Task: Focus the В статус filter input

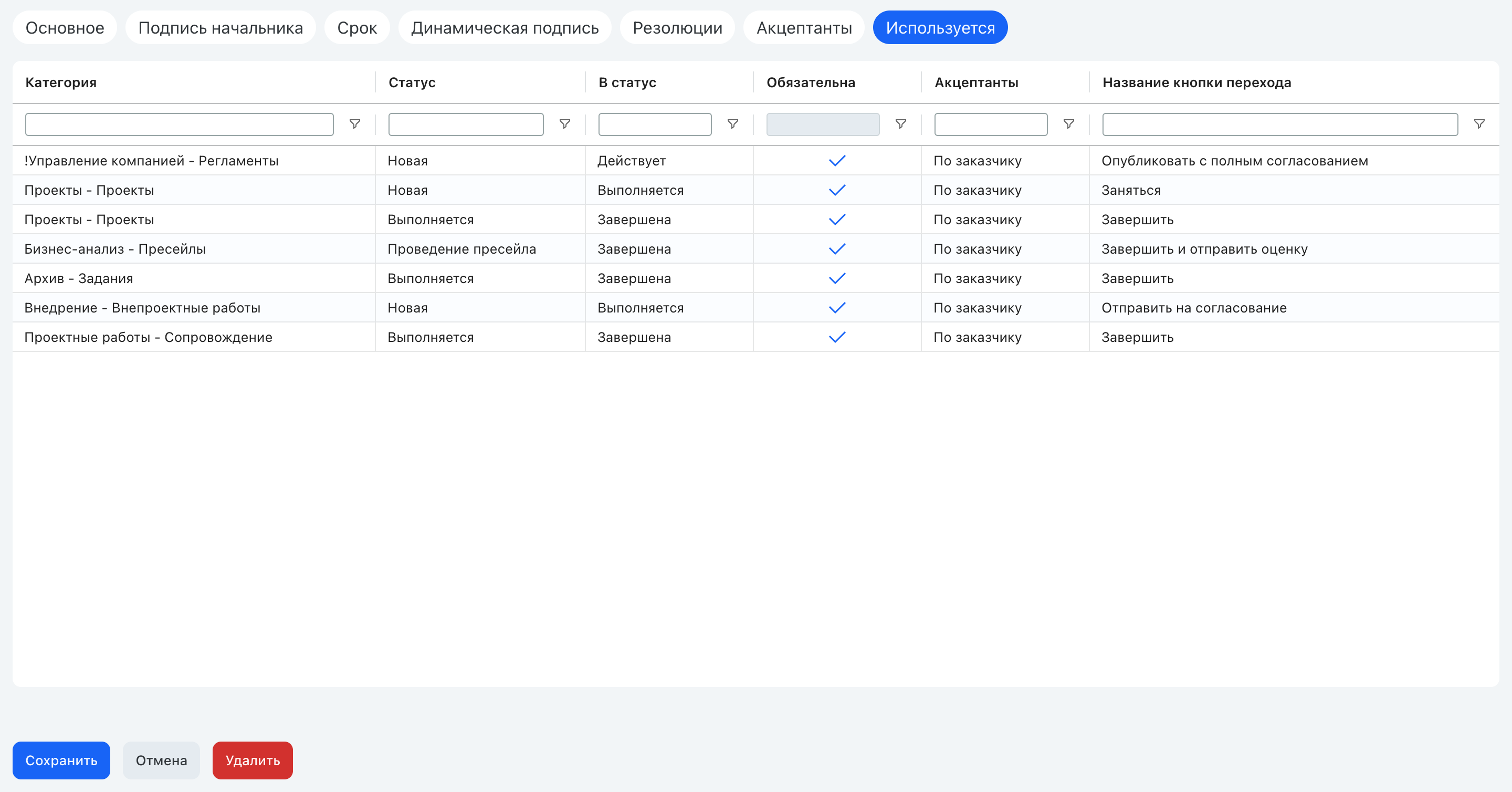Action: pos(655,124)
